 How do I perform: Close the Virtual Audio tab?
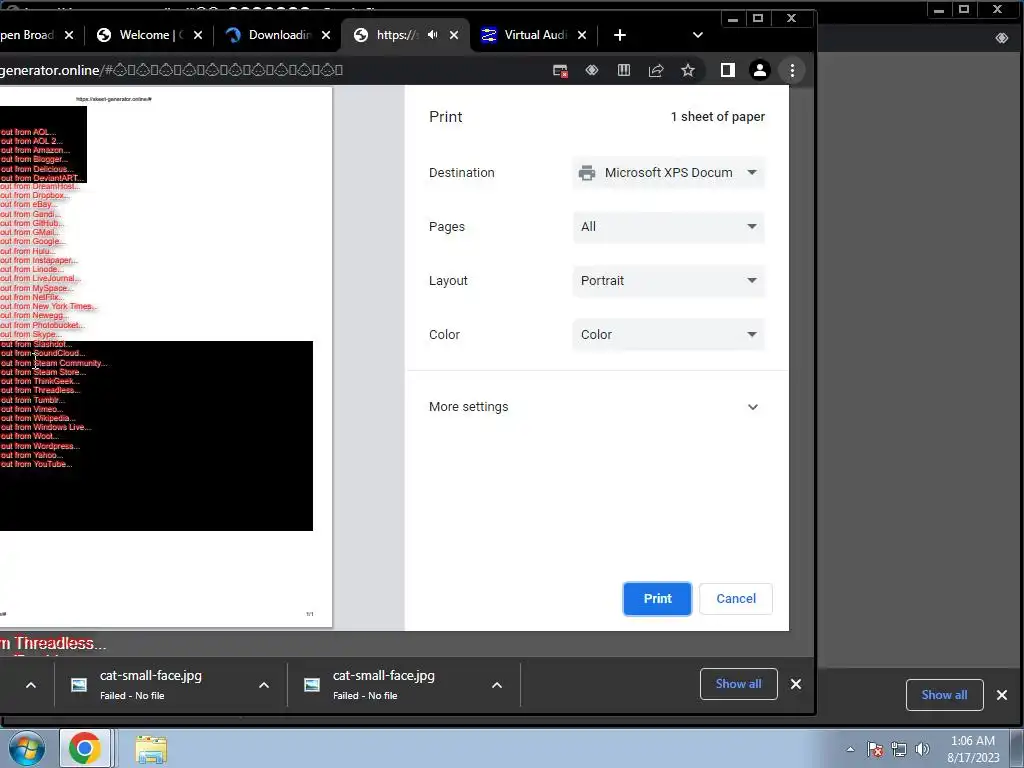click(582, 35)
